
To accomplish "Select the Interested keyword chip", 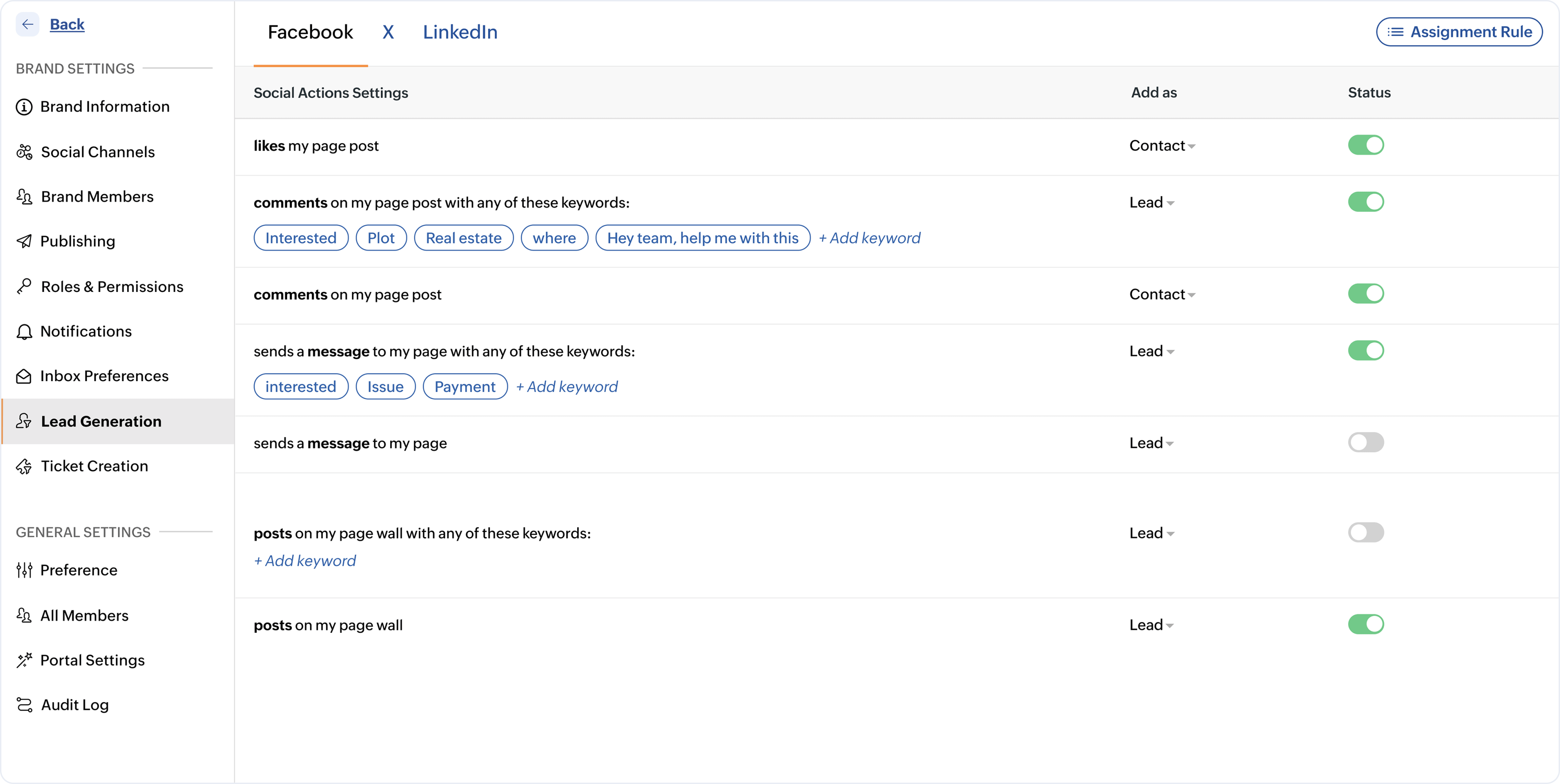I will (301, 237).
